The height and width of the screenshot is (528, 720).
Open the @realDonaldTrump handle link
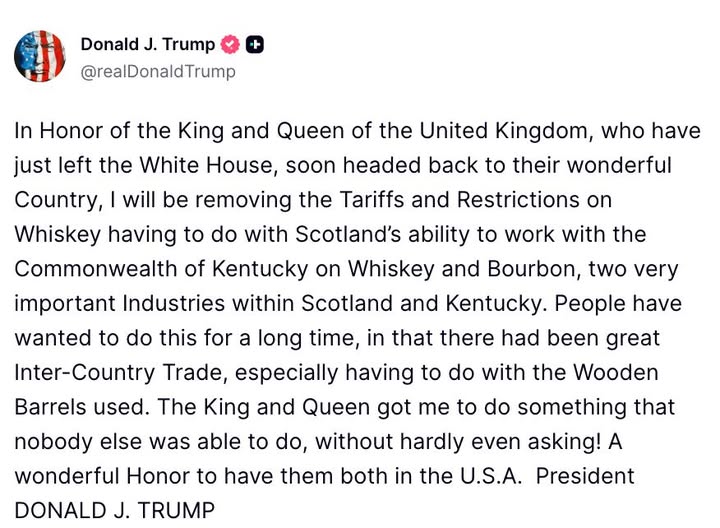pos(158,71)
